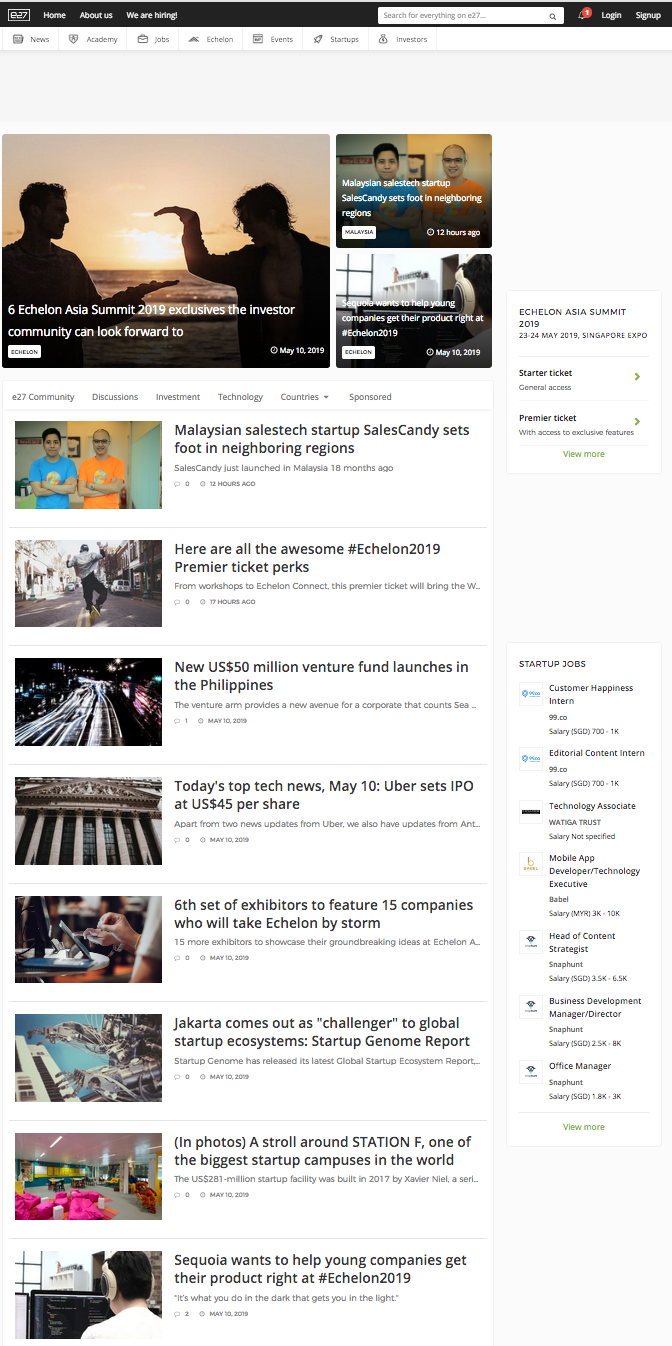
Task: Click Snaphunt logo beside Business Development Manager
Action: point(531,1008)
